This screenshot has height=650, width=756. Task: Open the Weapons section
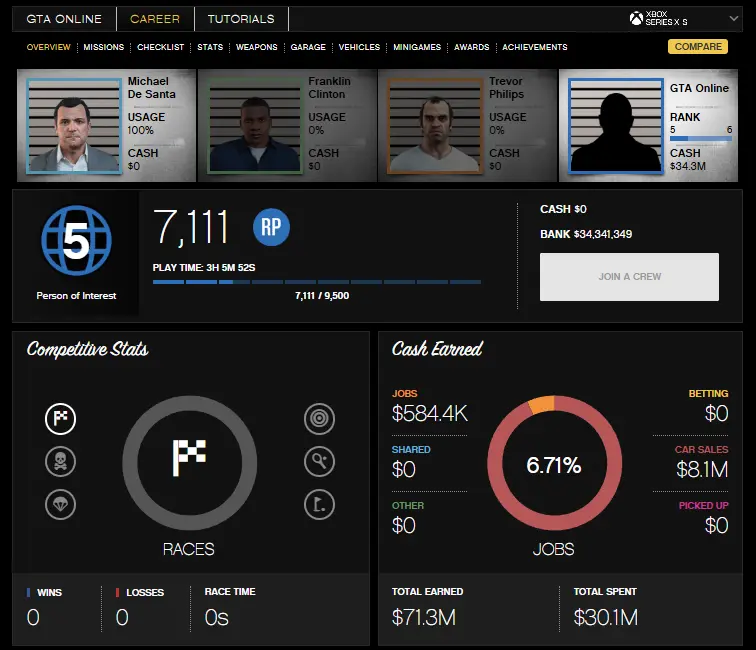tap(257, 47)
